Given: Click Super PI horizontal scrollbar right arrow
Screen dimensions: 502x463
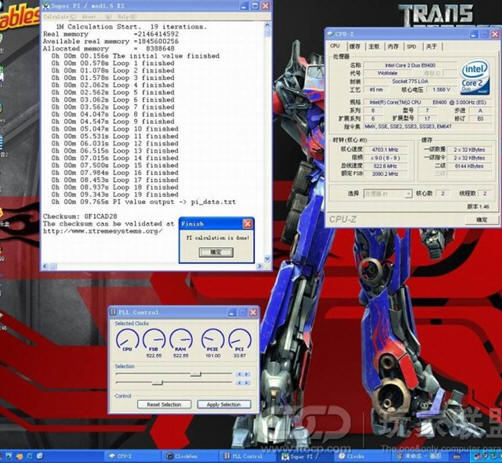Looking at the screenshot, I should (x=259, y=266).
